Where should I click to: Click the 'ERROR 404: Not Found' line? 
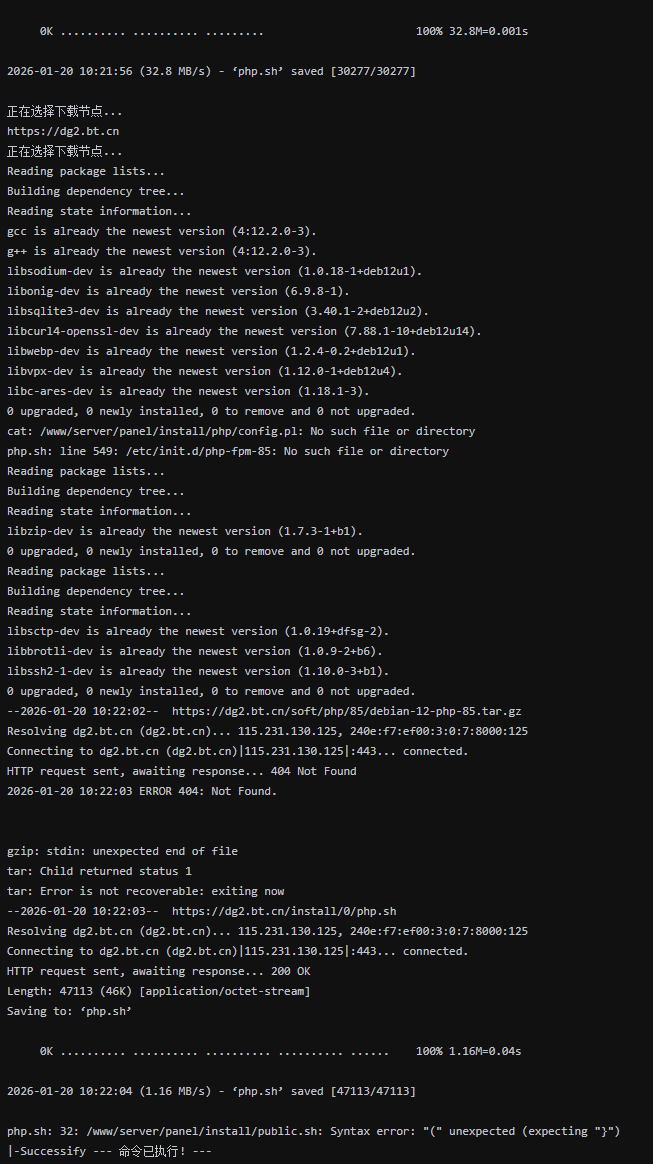tap(142, 791)
